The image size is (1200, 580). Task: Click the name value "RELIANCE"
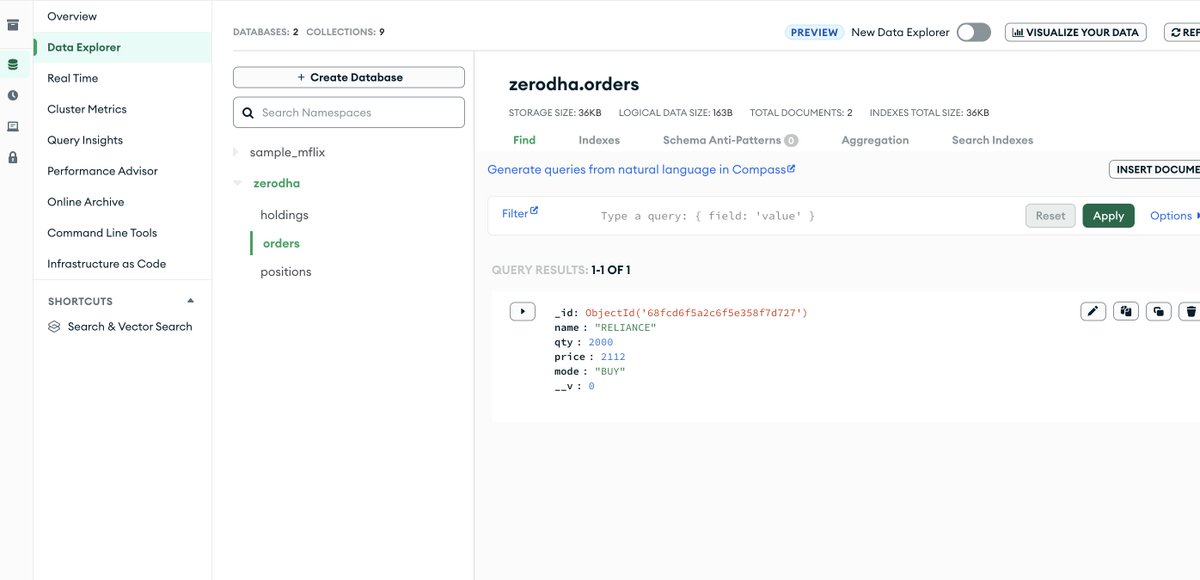point(625,328)
